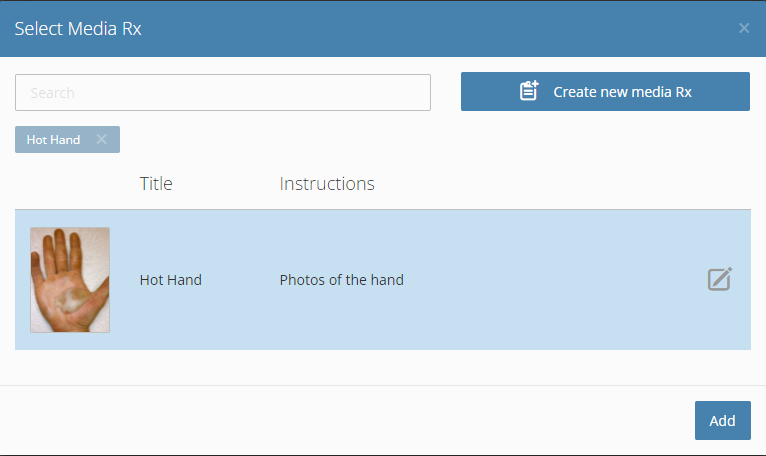The width and height of the screenshot is (766, 456).
Task: Open the edit pencil icon for Hot Hand
Action: pos(720,279)
